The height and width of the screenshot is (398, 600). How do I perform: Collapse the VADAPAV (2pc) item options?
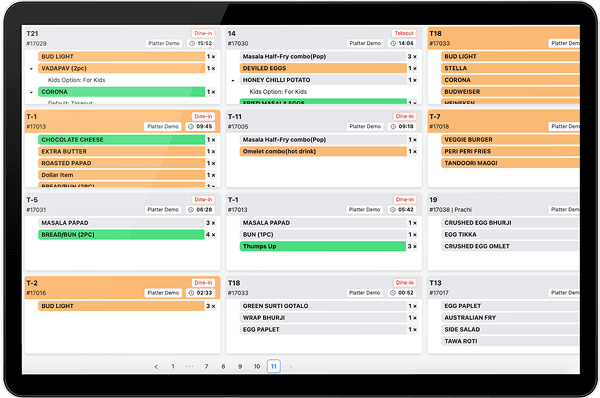coord(31,69)
